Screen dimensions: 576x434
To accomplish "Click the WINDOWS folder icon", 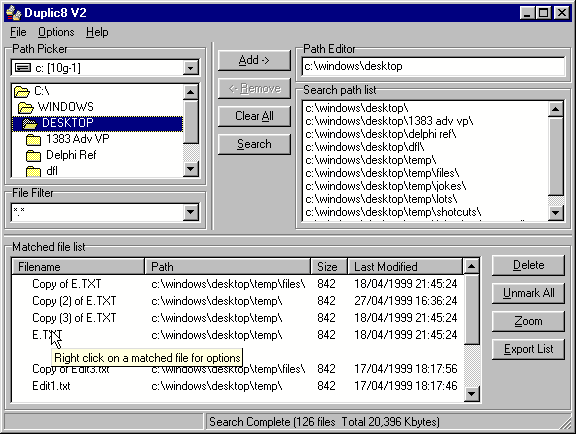I will [26, 108].
